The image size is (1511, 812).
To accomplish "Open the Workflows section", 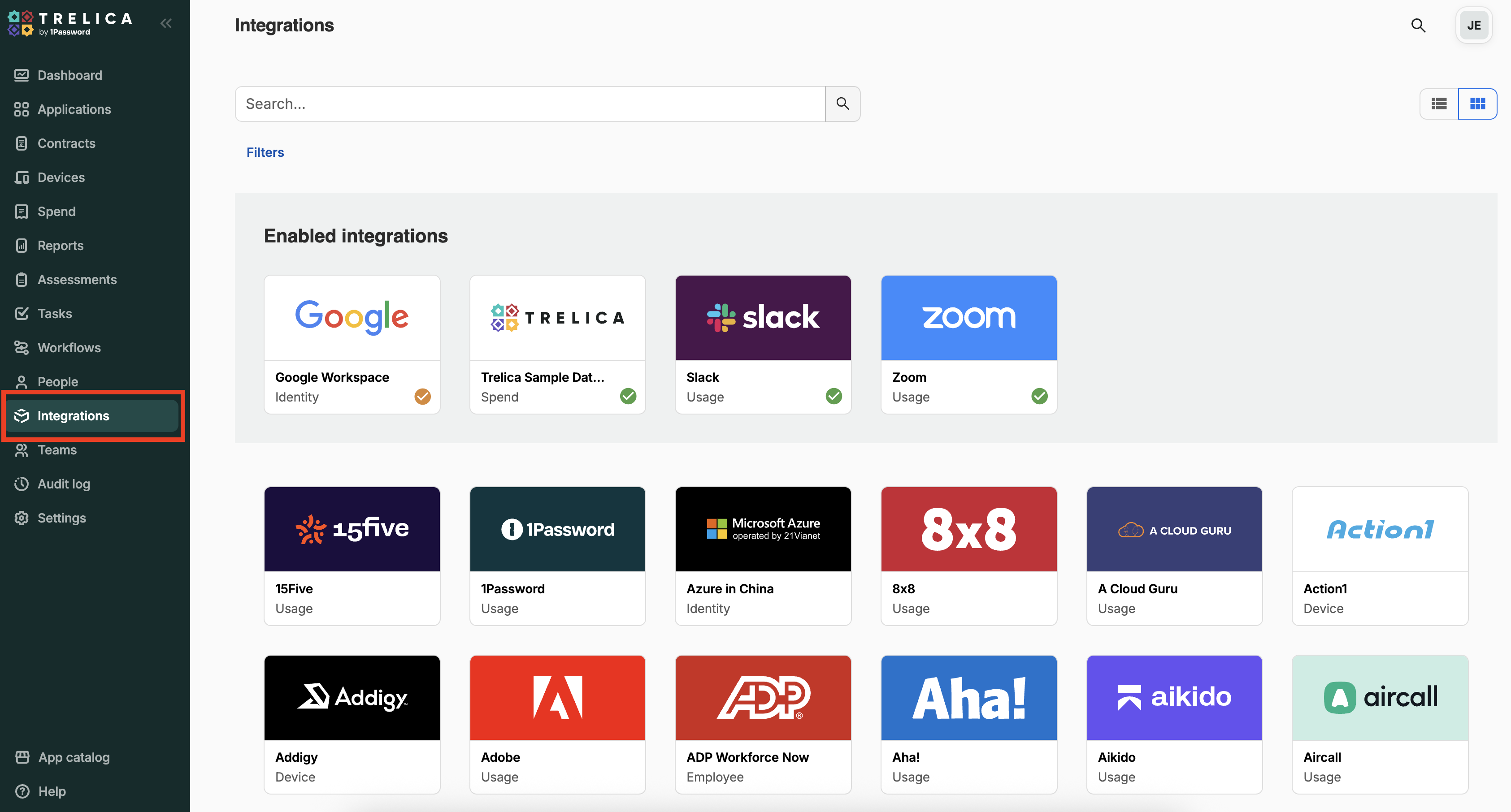I will (x=69, y=347).
